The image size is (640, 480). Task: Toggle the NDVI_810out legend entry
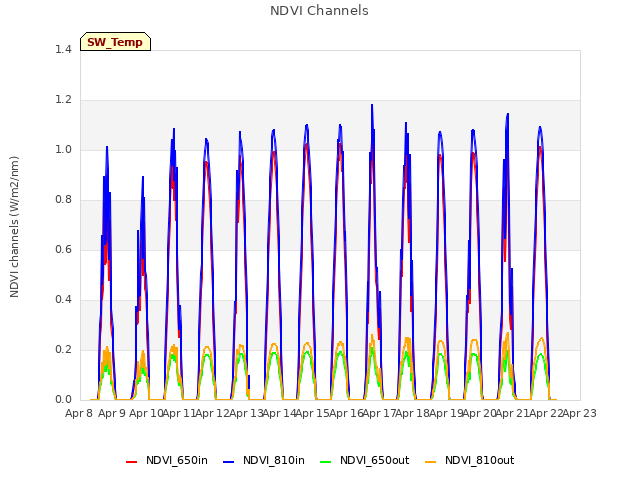point(470,460)
